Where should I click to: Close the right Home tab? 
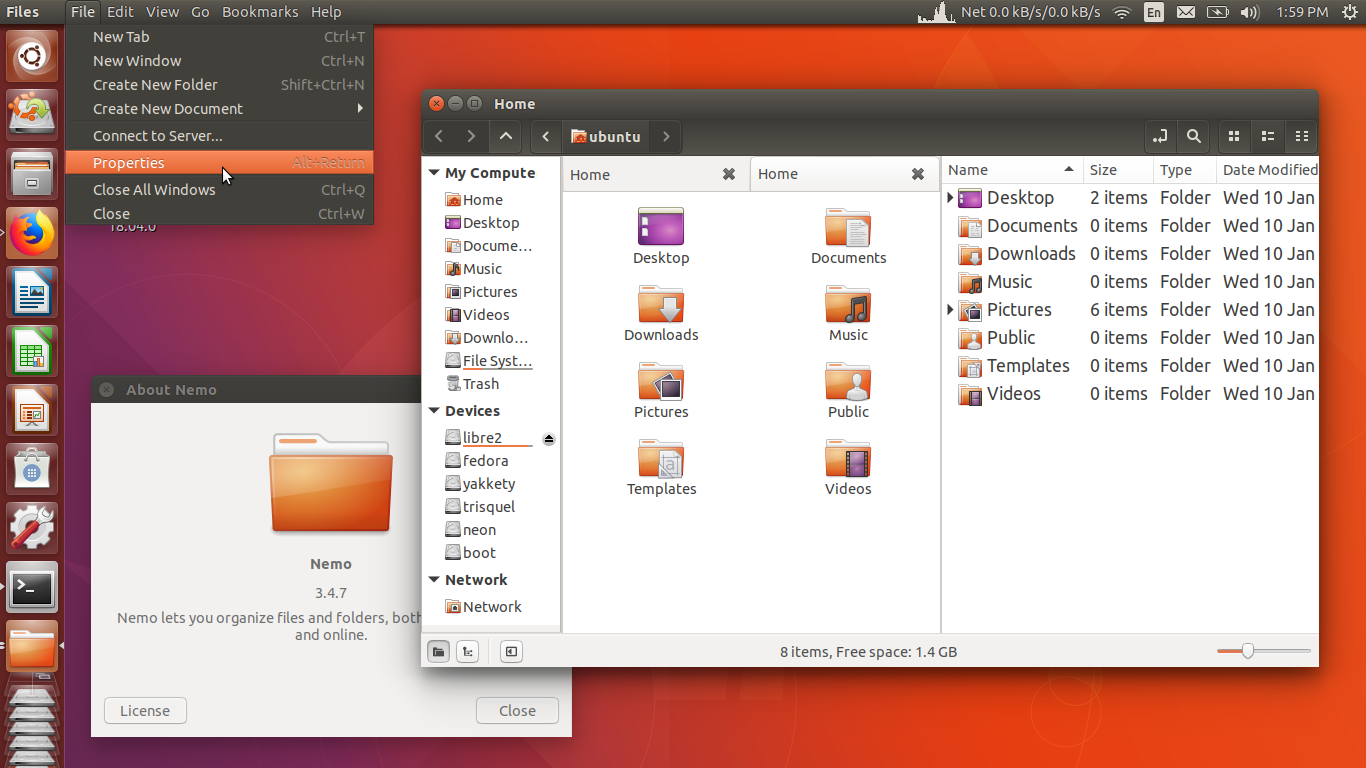[x=917, y=174]
